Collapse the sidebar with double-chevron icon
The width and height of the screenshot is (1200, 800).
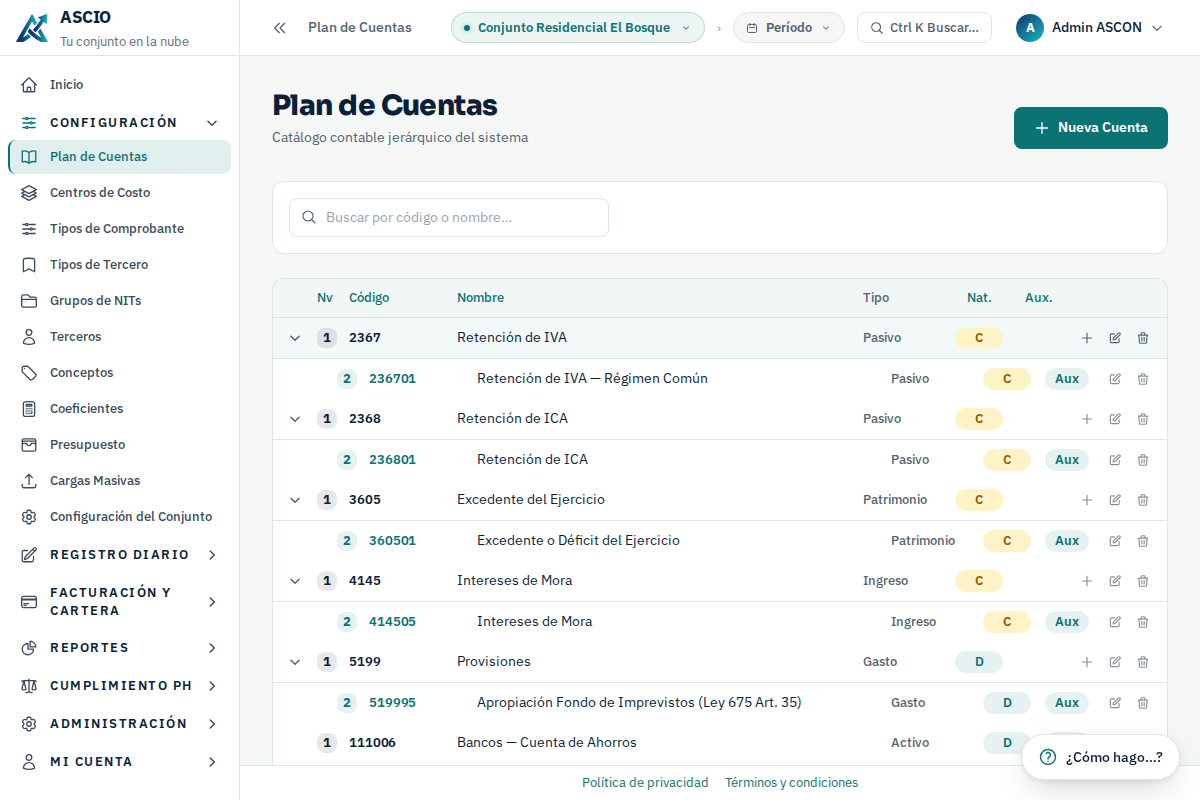pos(280,28)
